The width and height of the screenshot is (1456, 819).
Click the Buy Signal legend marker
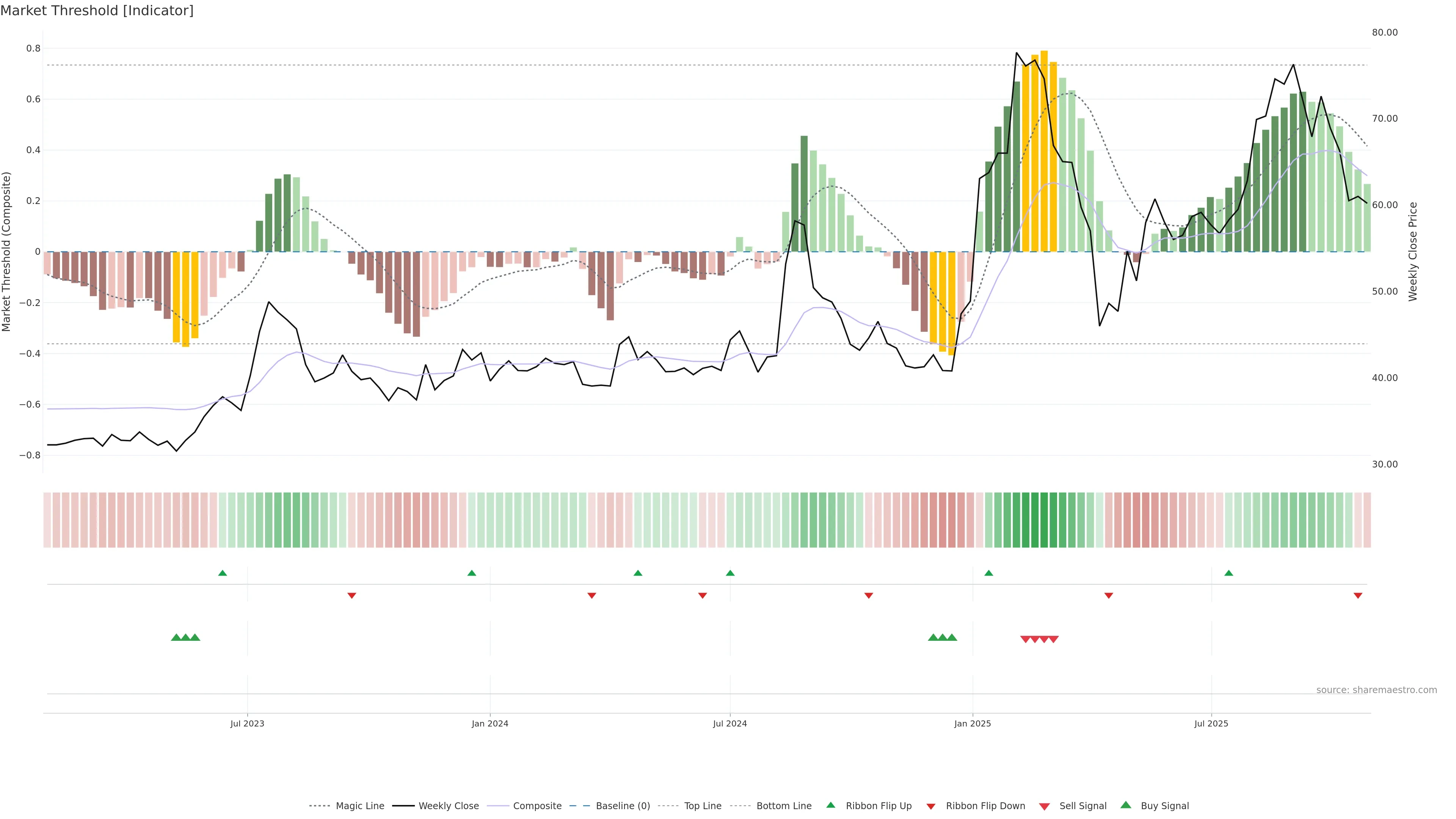tap(1125, 805)
